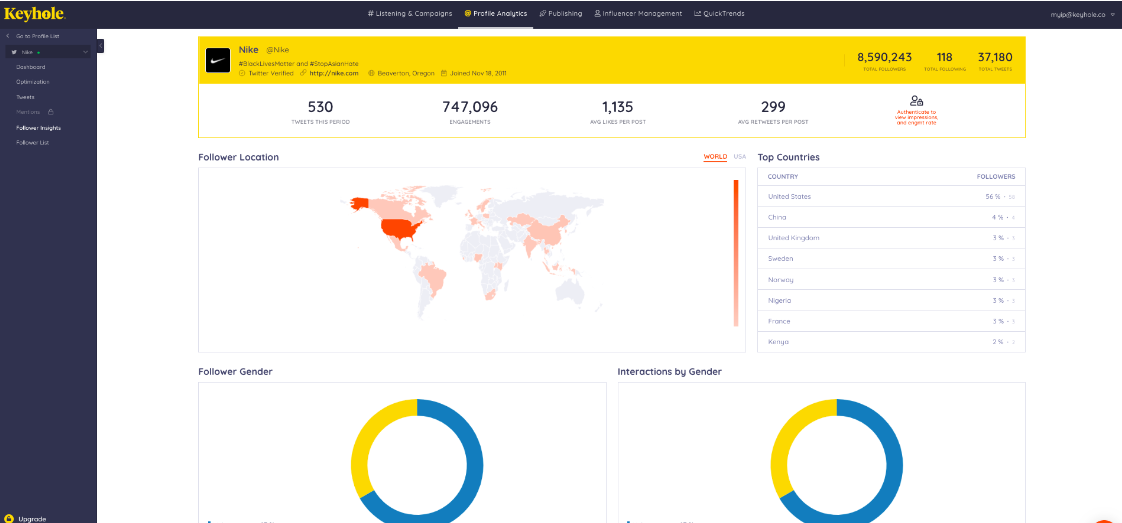The width and height of the screenshot is (1122, 523).
Task: Switch to the Profile Analytics tab
Action: click(x=496, y=14)
